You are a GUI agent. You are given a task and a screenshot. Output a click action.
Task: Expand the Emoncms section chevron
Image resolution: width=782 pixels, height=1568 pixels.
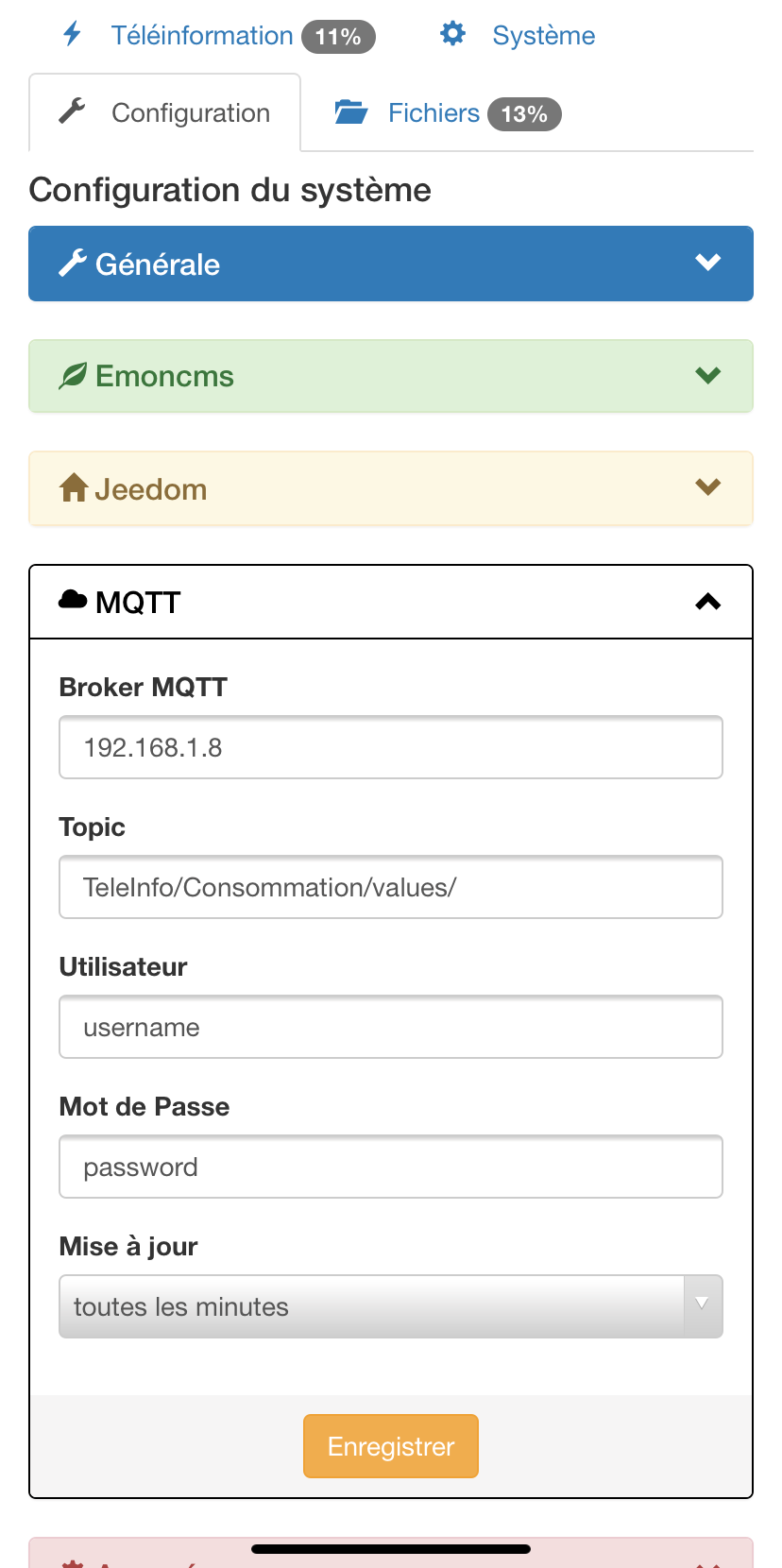[x=708, y=375]
